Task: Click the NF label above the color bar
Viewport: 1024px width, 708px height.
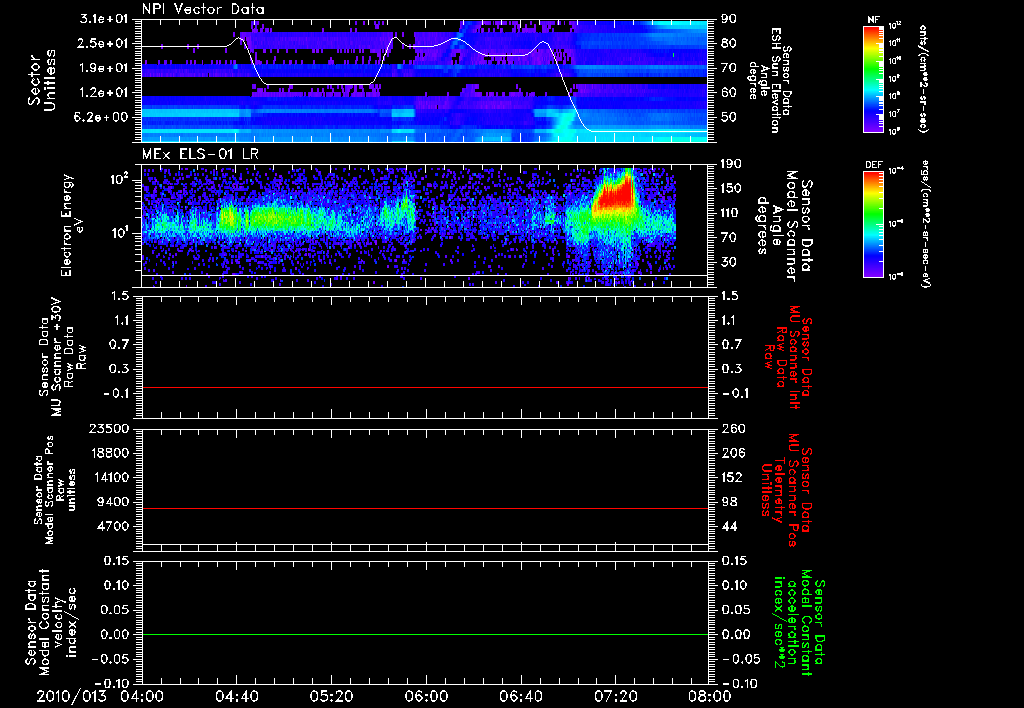Action: click(873, 20)
